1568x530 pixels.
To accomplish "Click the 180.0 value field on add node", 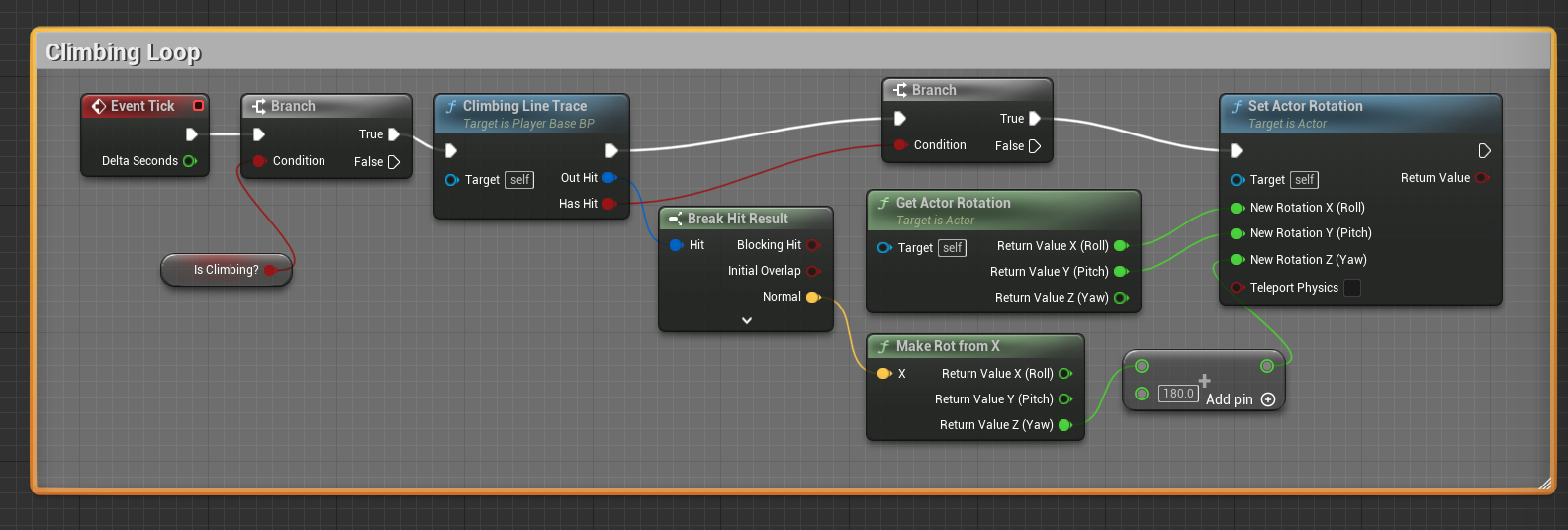I will [1178, 394].
